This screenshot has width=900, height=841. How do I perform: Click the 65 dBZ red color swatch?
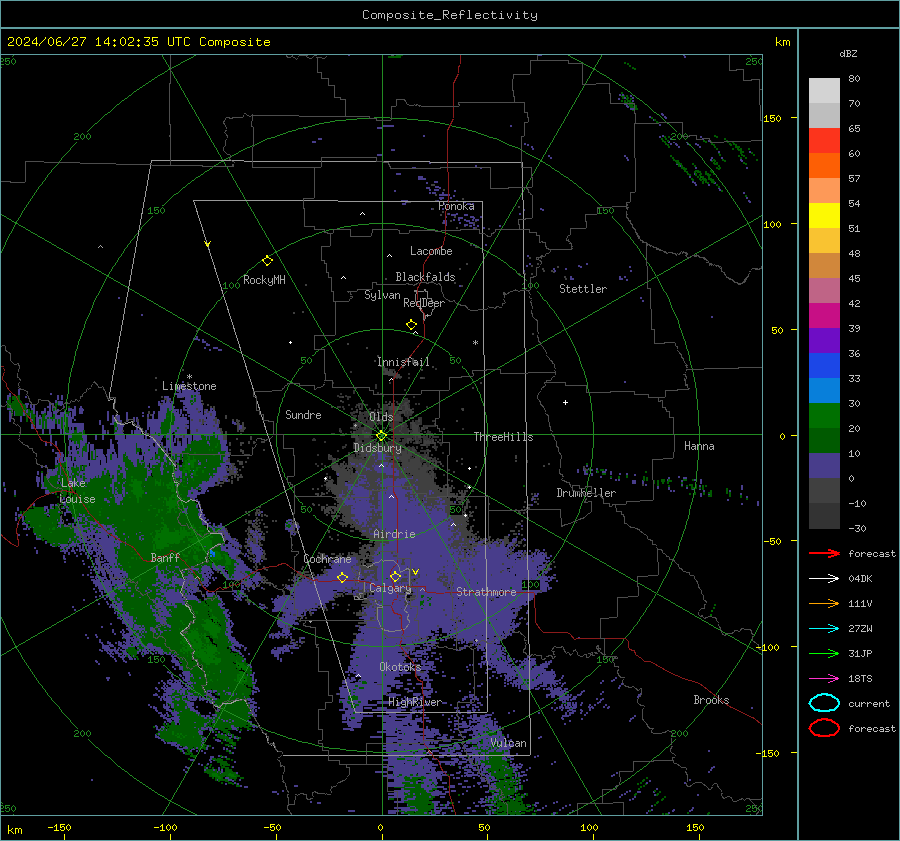pos(824,141)
